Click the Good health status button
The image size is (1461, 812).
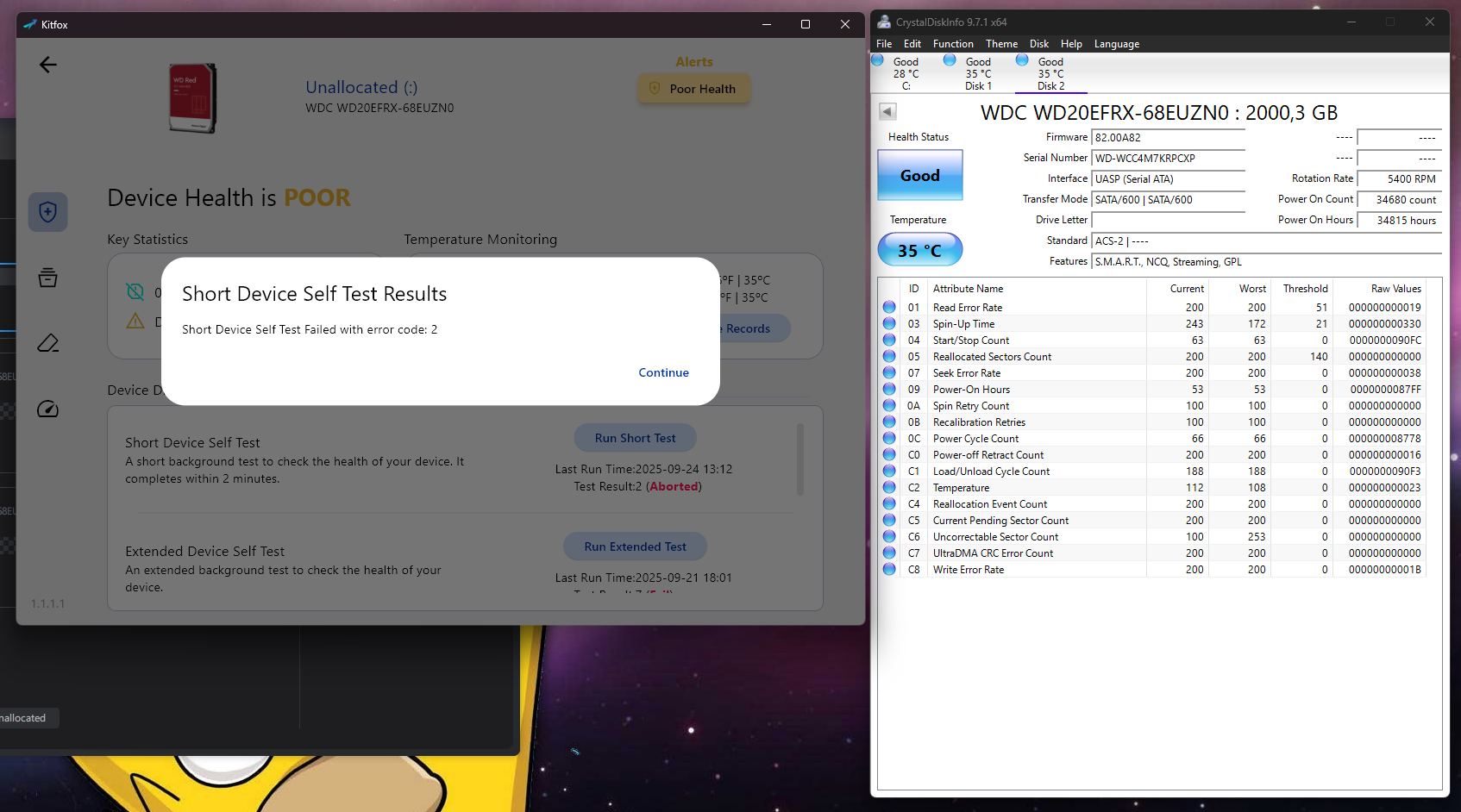click(x=919, y=175)
